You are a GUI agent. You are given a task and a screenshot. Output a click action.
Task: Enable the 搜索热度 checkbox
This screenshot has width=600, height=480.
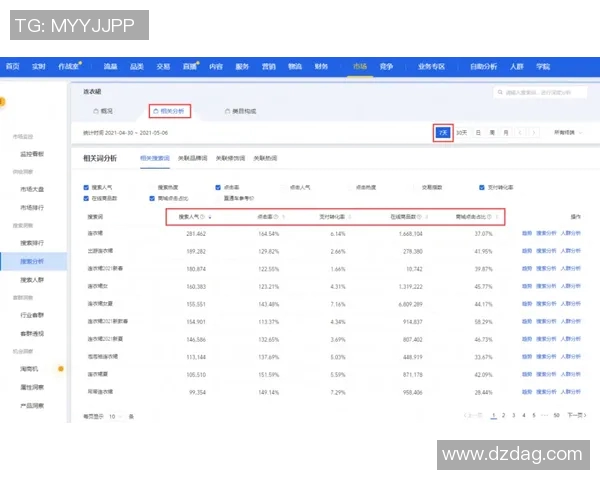tap(151, 187)
